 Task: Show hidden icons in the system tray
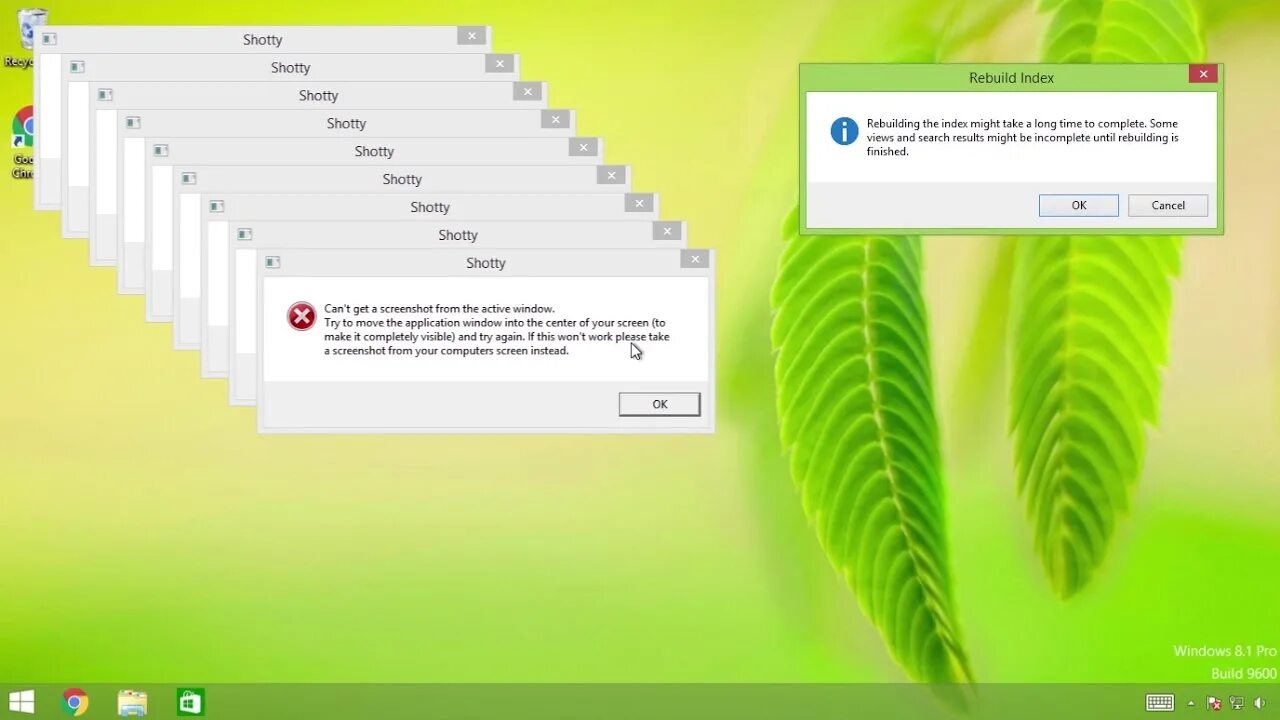click(x=1190, y=703)
